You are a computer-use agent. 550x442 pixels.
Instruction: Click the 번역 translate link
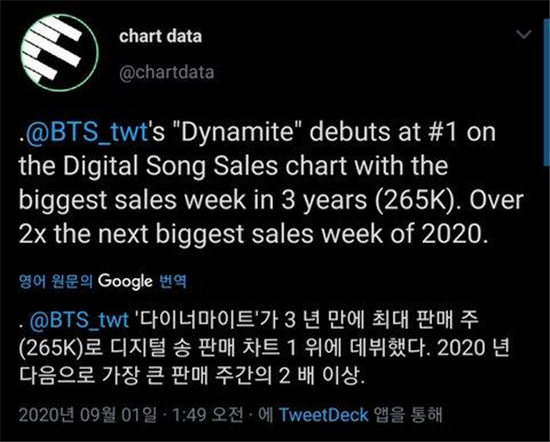tap(173, 281)
